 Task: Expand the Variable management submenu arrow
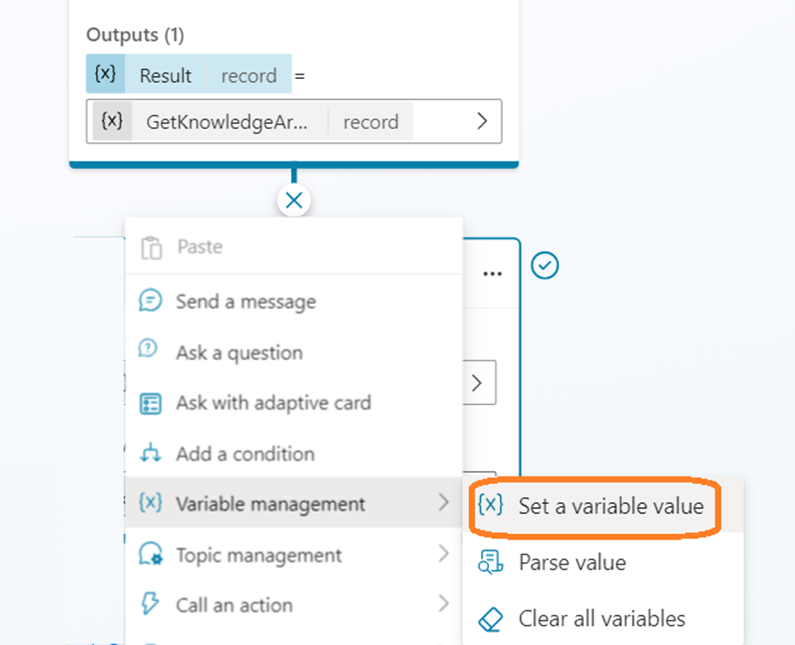(443, 504)
